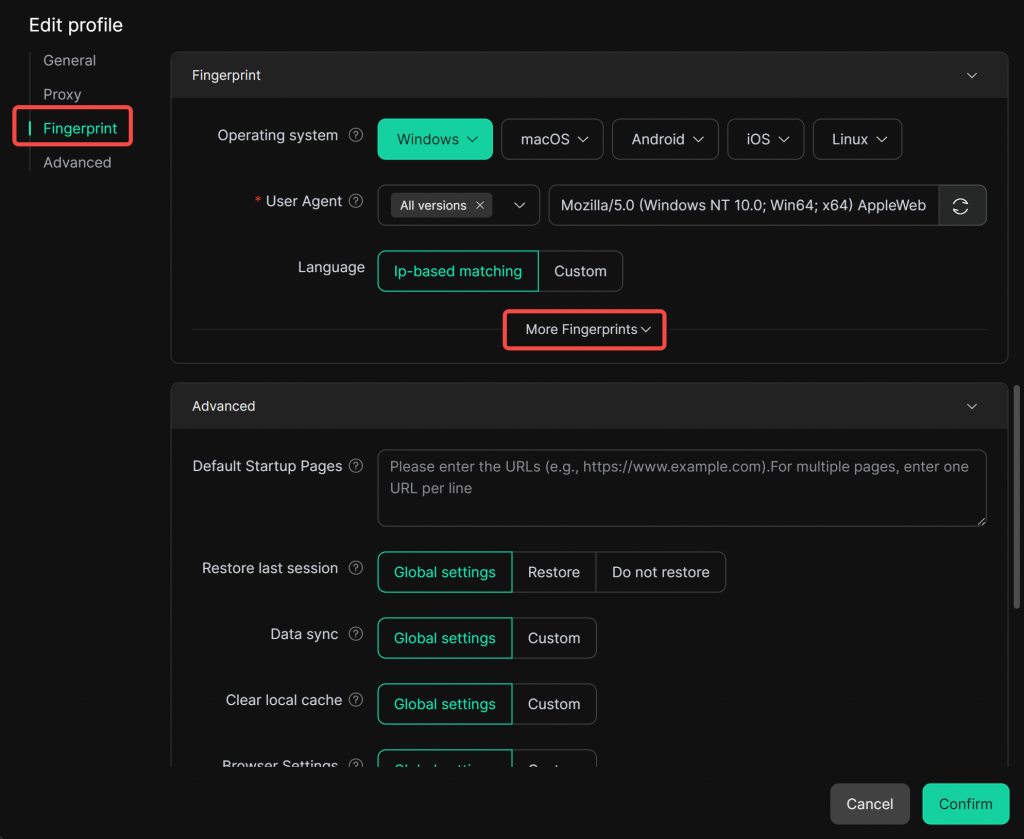Switch to Advanced sidebar section

pos(77,162)
